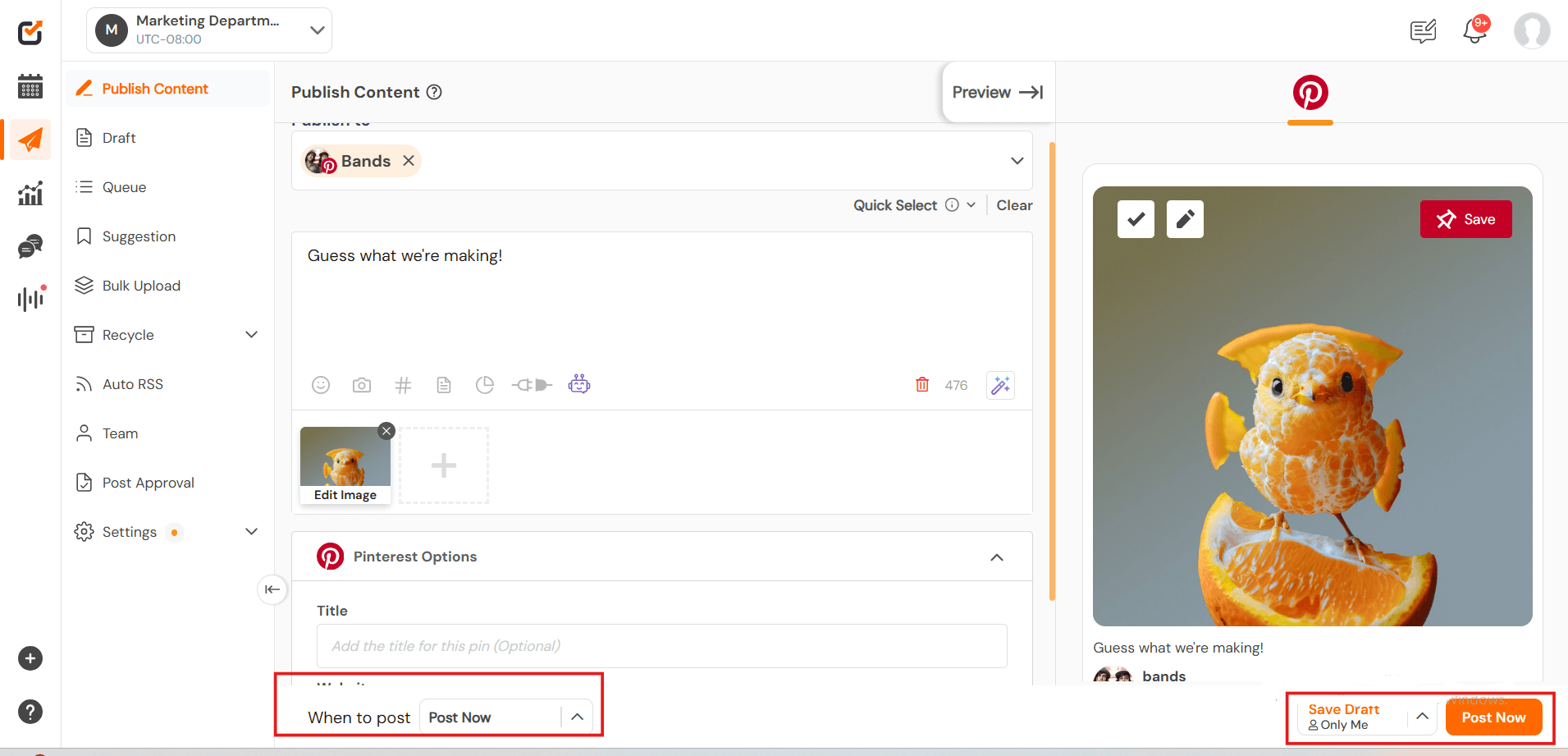Open the news and updates icon

(x=1423, y=31)
